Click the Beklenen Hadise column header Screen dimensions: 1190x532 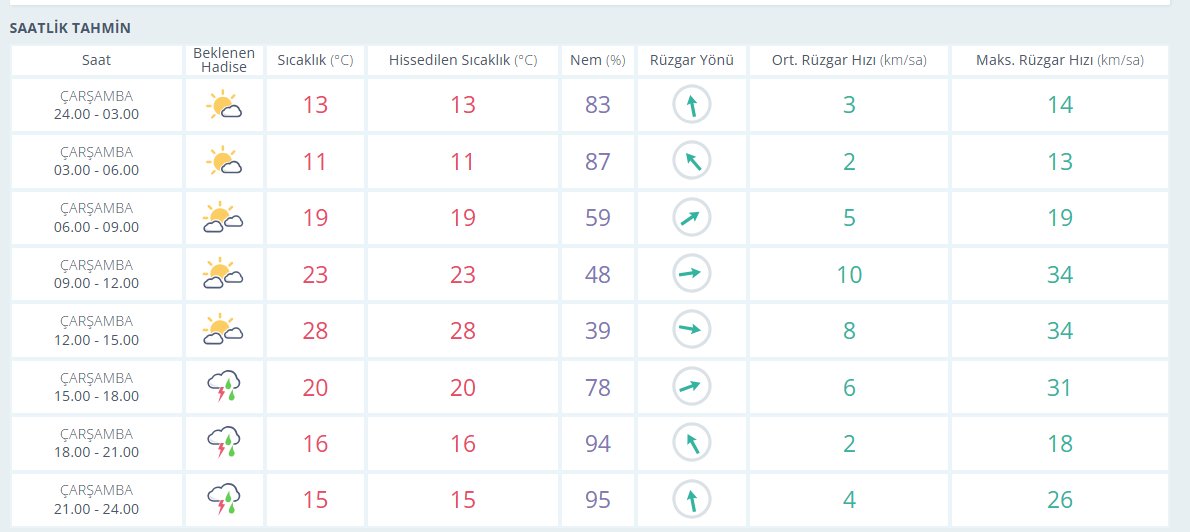(224, 60)
